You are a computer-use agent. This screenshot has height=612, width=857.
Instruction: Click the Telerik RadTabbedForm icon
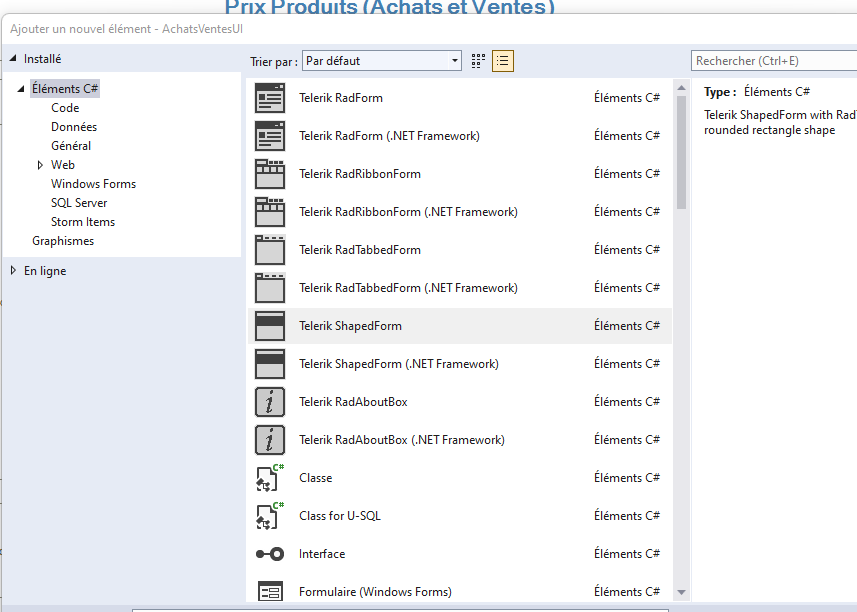(x=269, y=249)
